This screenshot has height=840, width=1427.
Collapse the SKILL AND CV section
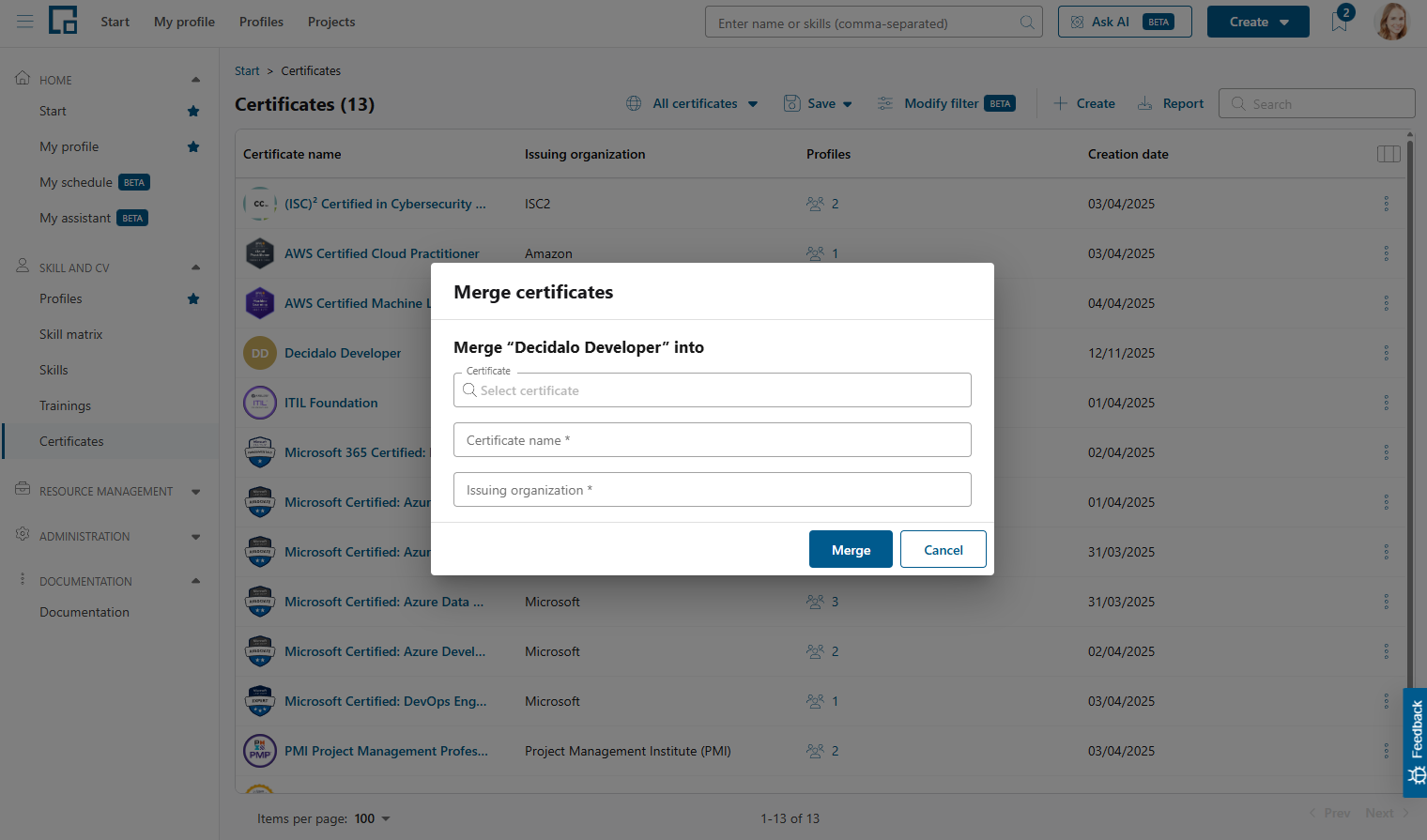point(195,267)
